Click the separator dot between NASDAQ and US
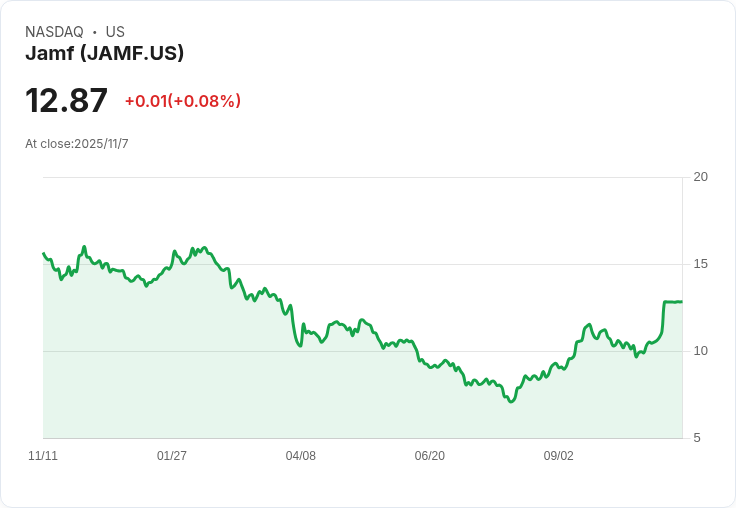Screen dimensions: 736x508 94,32
